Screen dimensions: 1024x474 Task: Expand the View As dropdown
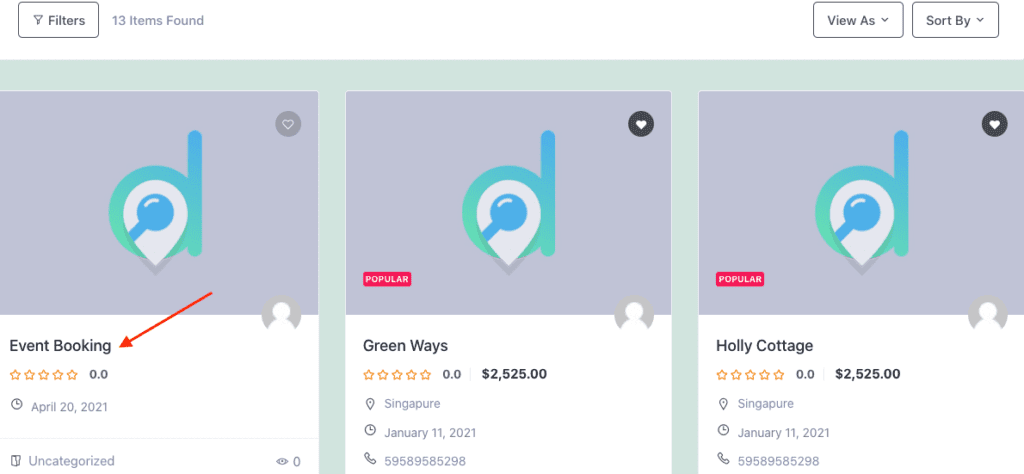click(x=858, y=20)
